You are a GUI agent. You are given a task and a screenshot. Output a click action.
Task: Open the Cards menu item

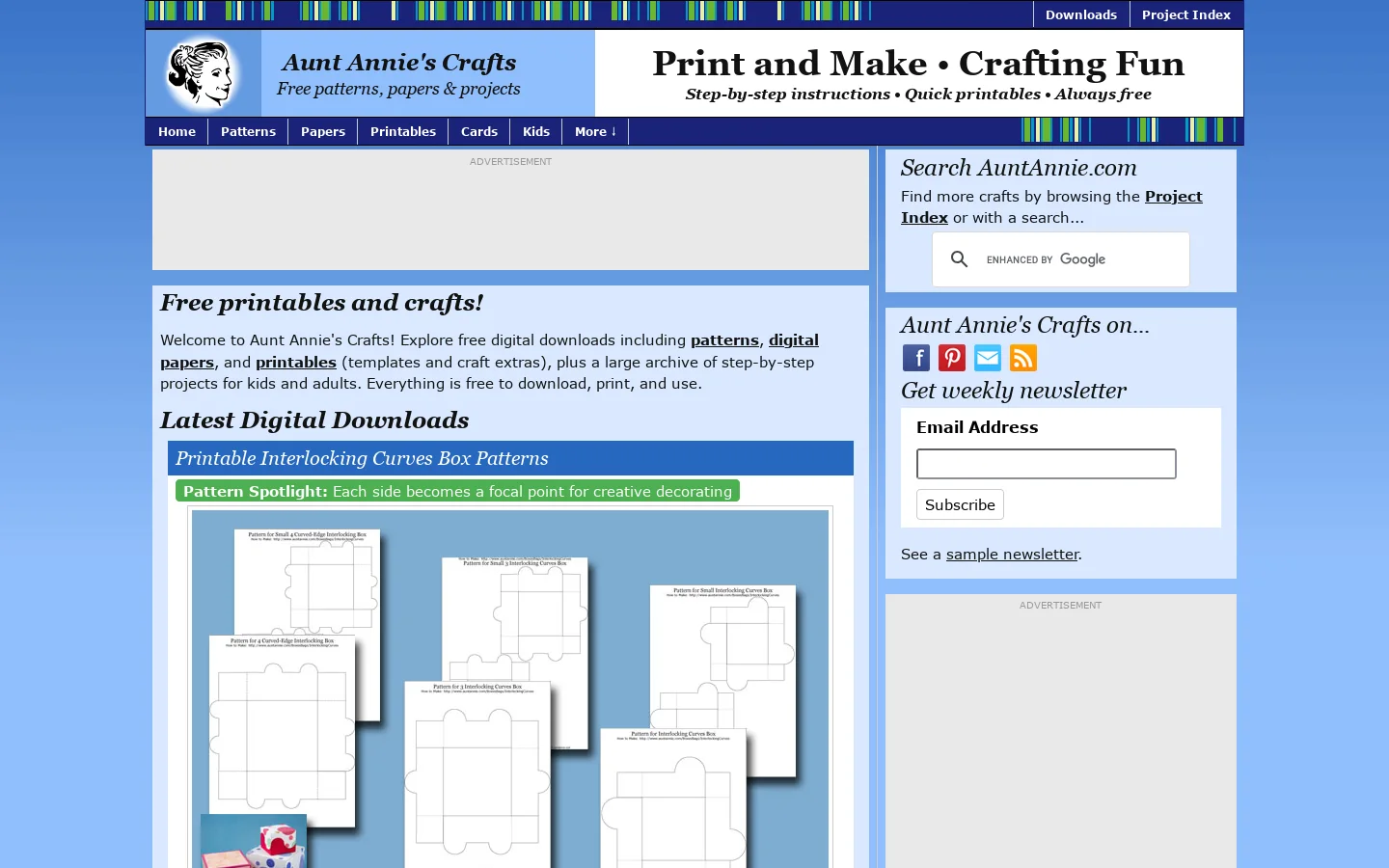pos(478,132)
